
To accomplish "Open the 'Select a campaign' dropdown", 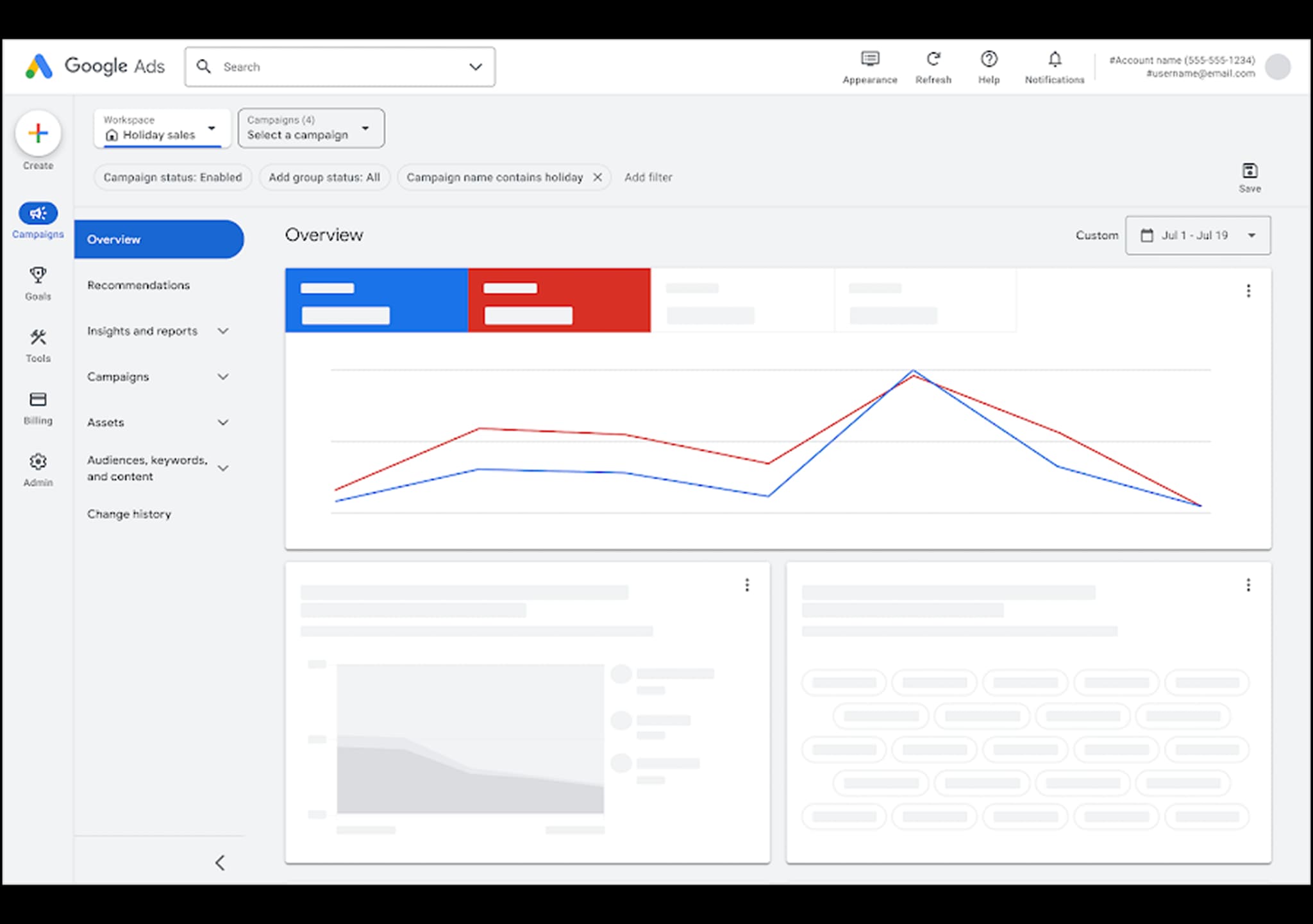I will click(x=311, y=128).
